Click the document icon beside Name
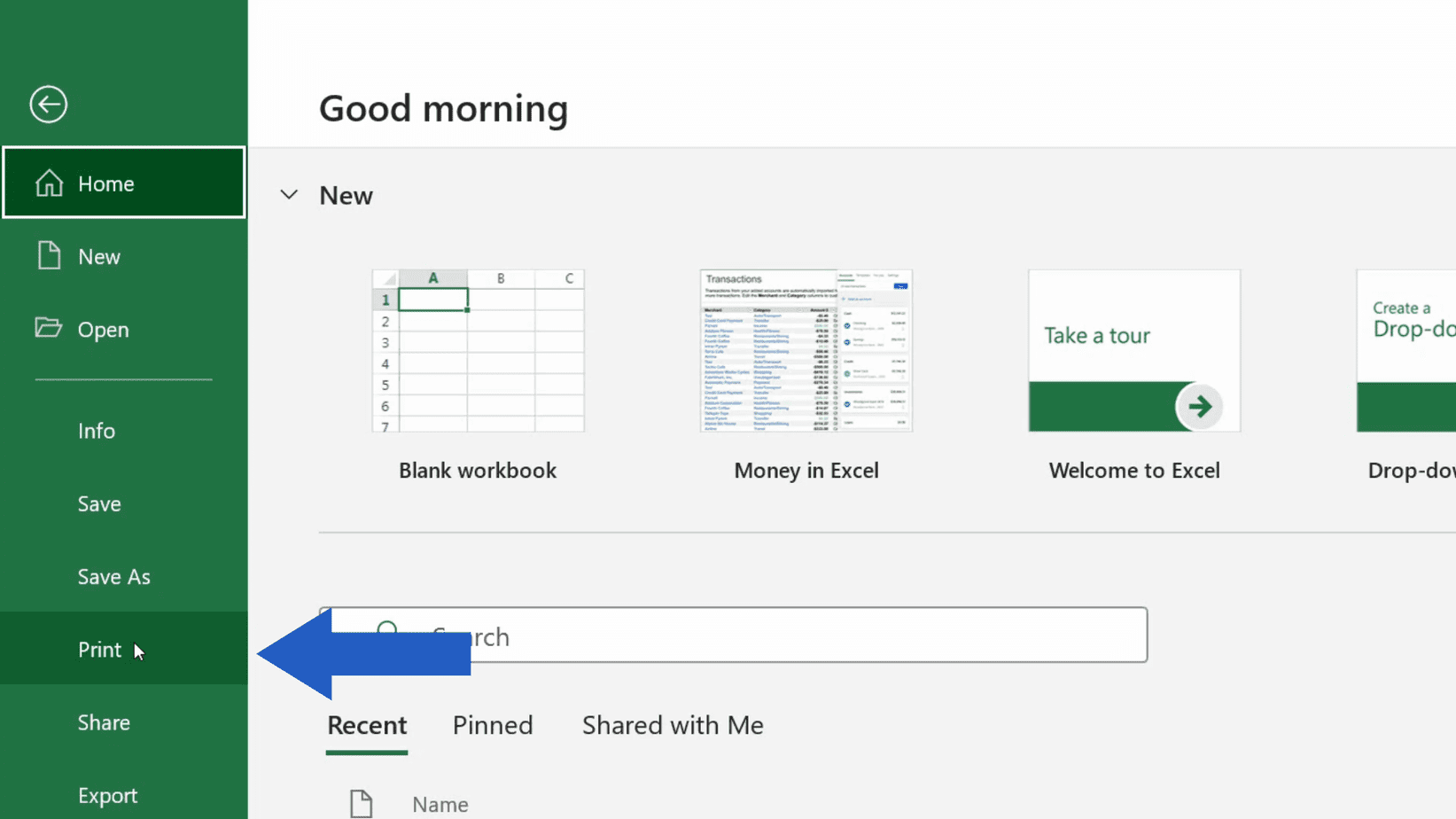Viewport: 1456px width, 819px height. click(x=361, y=802)
